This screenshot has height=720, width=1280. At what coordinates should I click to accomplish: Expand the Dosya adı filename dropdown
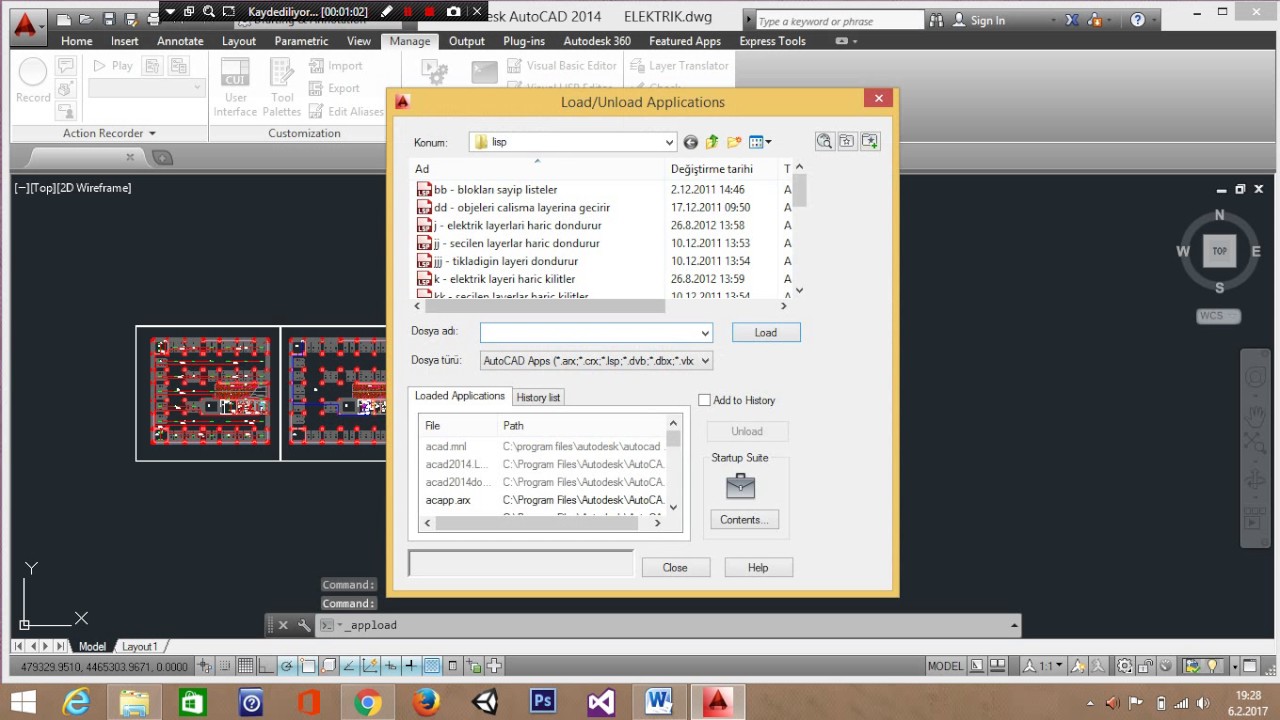[705, 333]
